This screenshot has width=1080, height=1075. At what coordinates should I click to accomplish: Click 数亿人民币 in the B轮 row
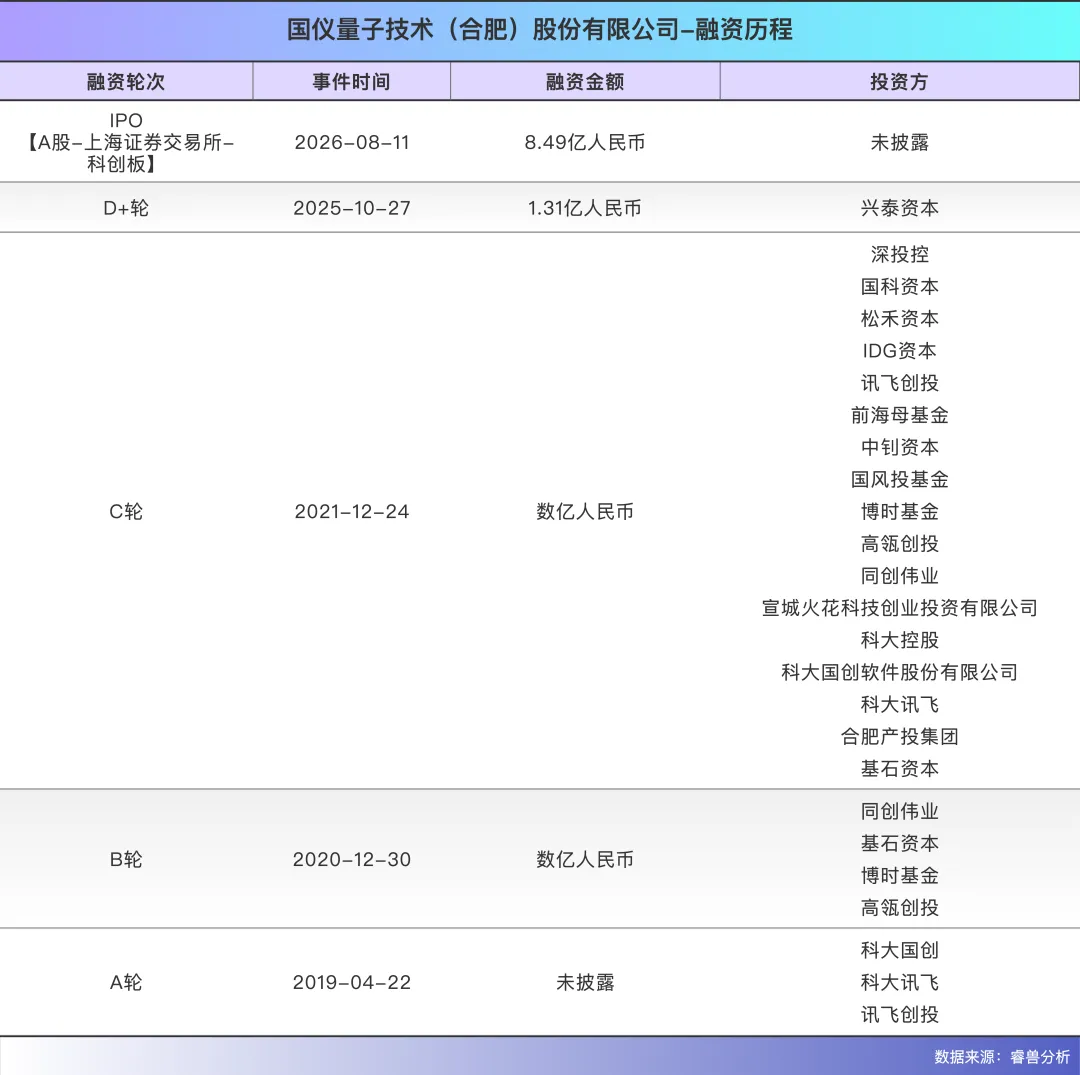pos(585,859)
